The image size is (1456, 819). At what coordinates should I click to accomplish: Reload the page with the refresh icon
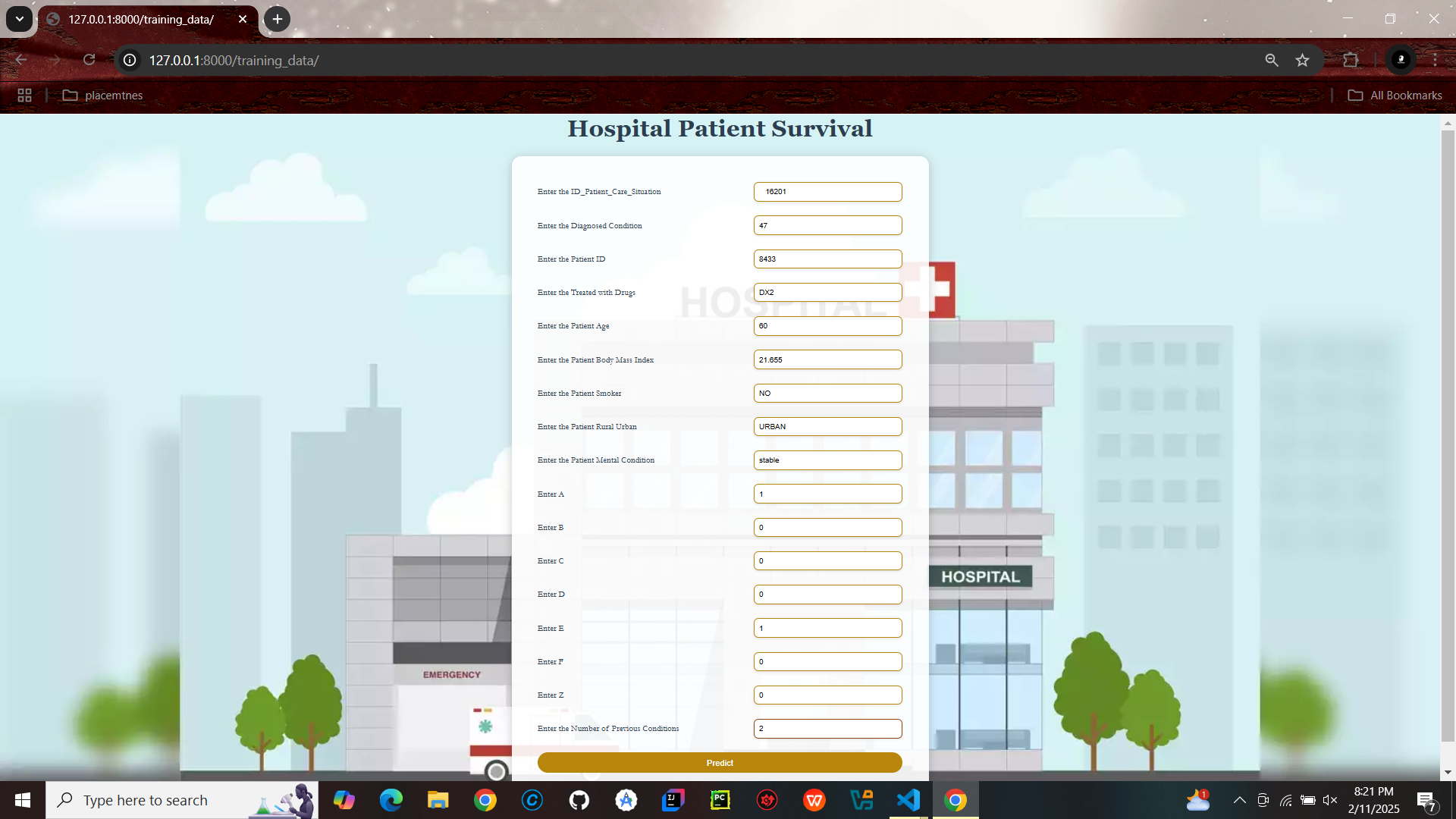click(89, 60)
